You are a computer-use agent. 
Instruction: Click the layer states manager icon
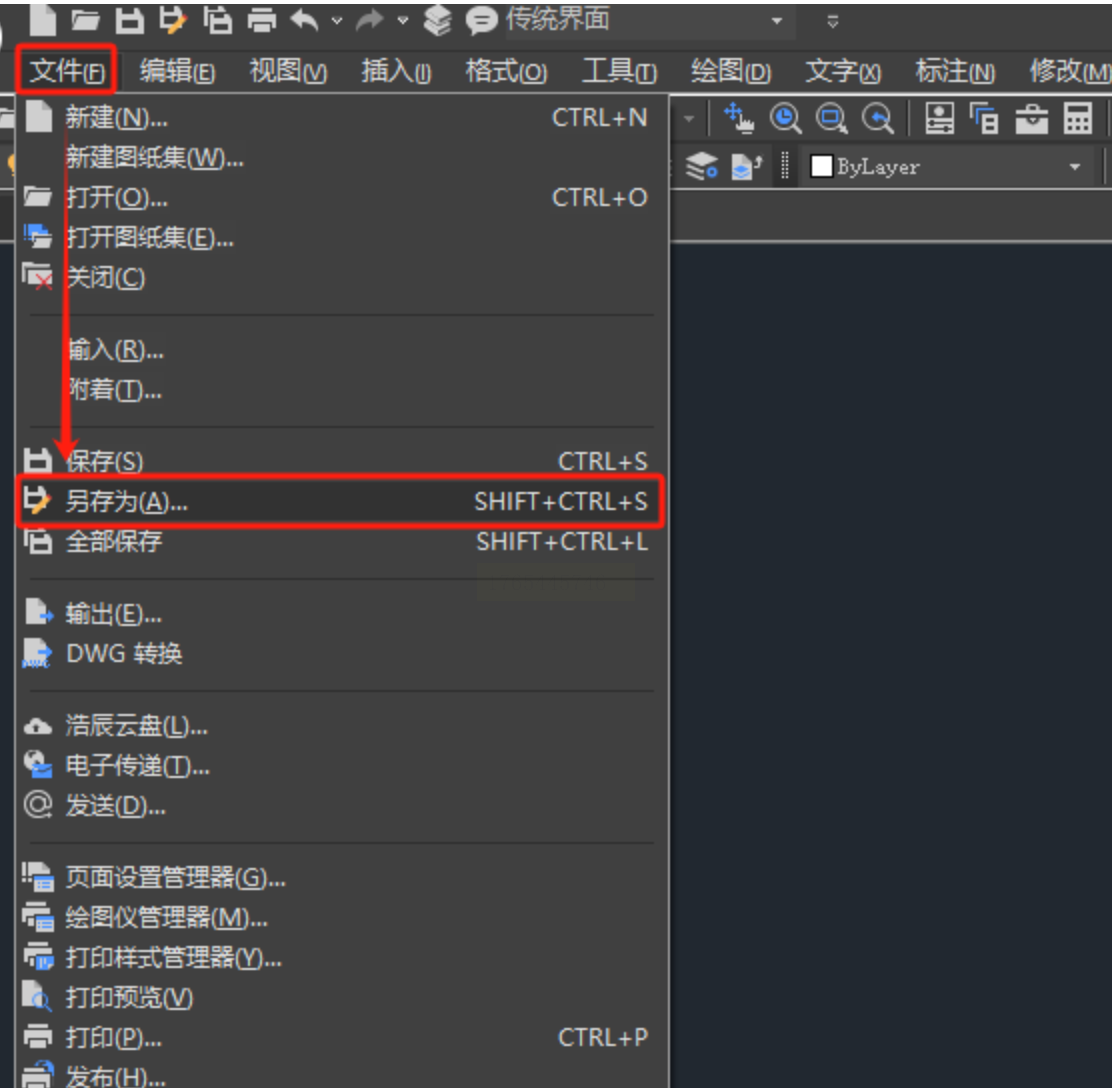(x=702, y=167)
